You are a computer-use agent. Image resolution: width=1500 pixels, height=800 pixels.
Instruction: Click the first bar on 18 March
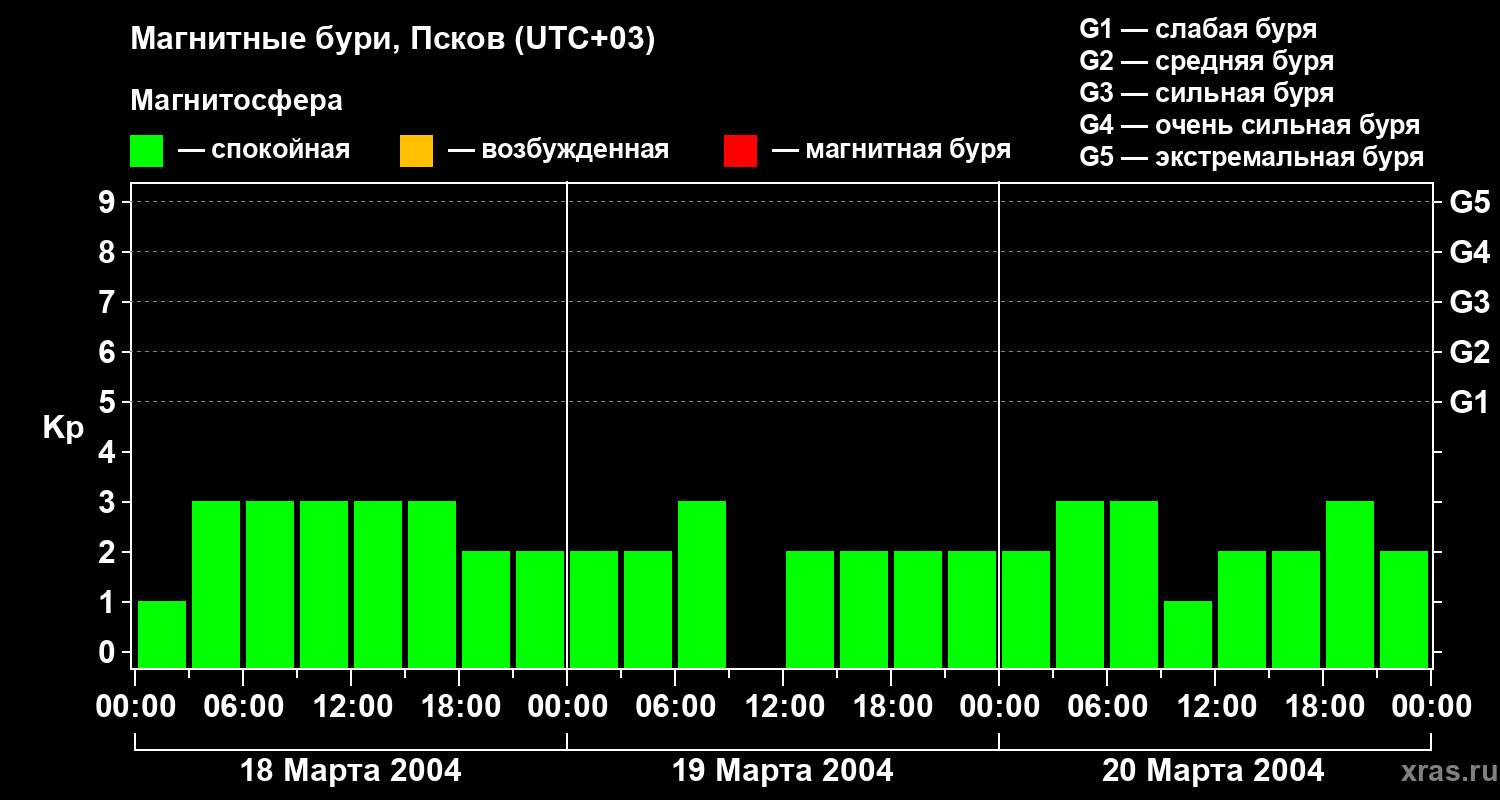tap(162, 634)
